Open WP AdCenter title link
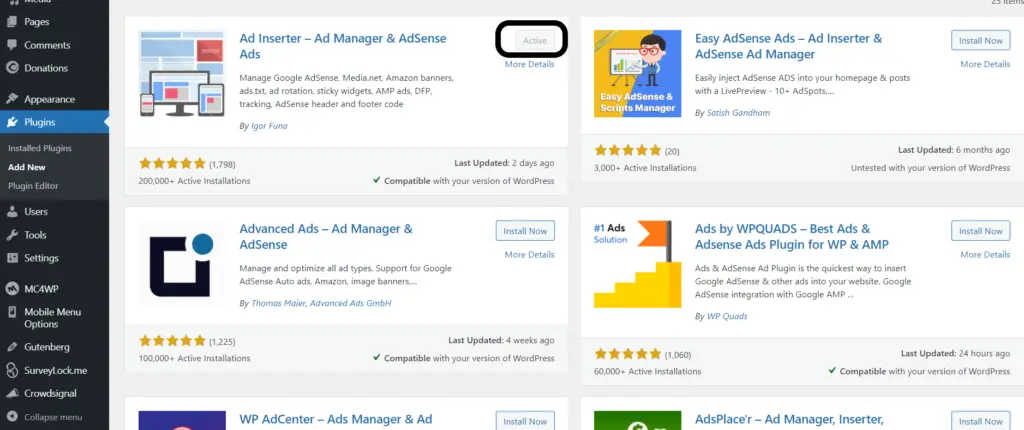 click(x=336, y=420)
